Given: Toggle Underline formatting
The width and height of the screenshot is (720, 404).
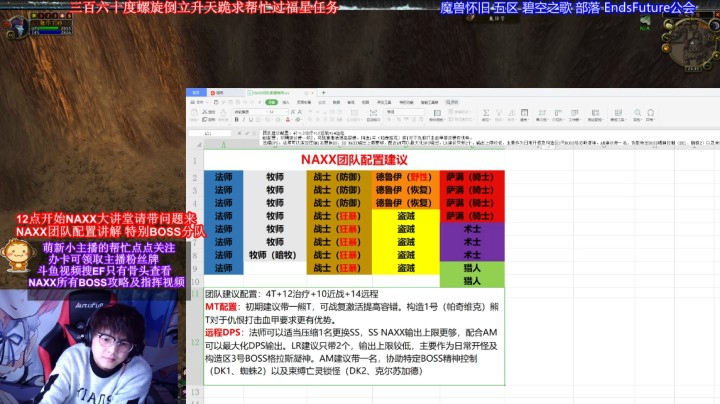Looking at the screenshot, I should tap(251, 119).
